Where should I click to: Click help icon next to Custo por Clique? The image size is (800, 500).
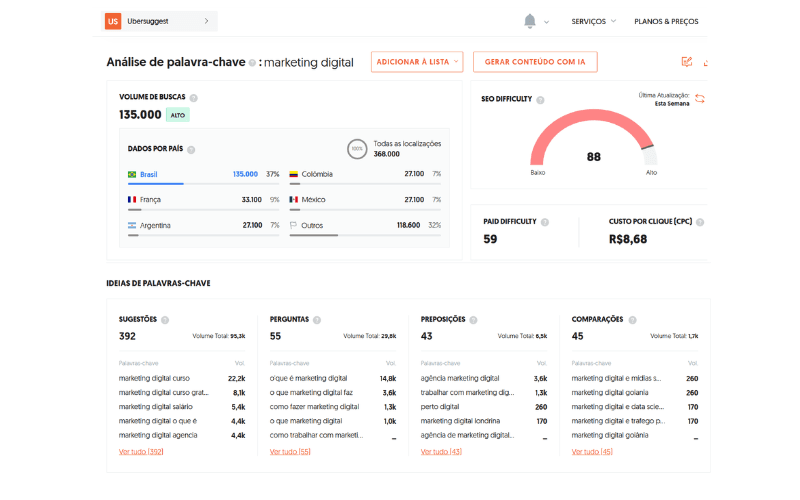pos(700,222)
